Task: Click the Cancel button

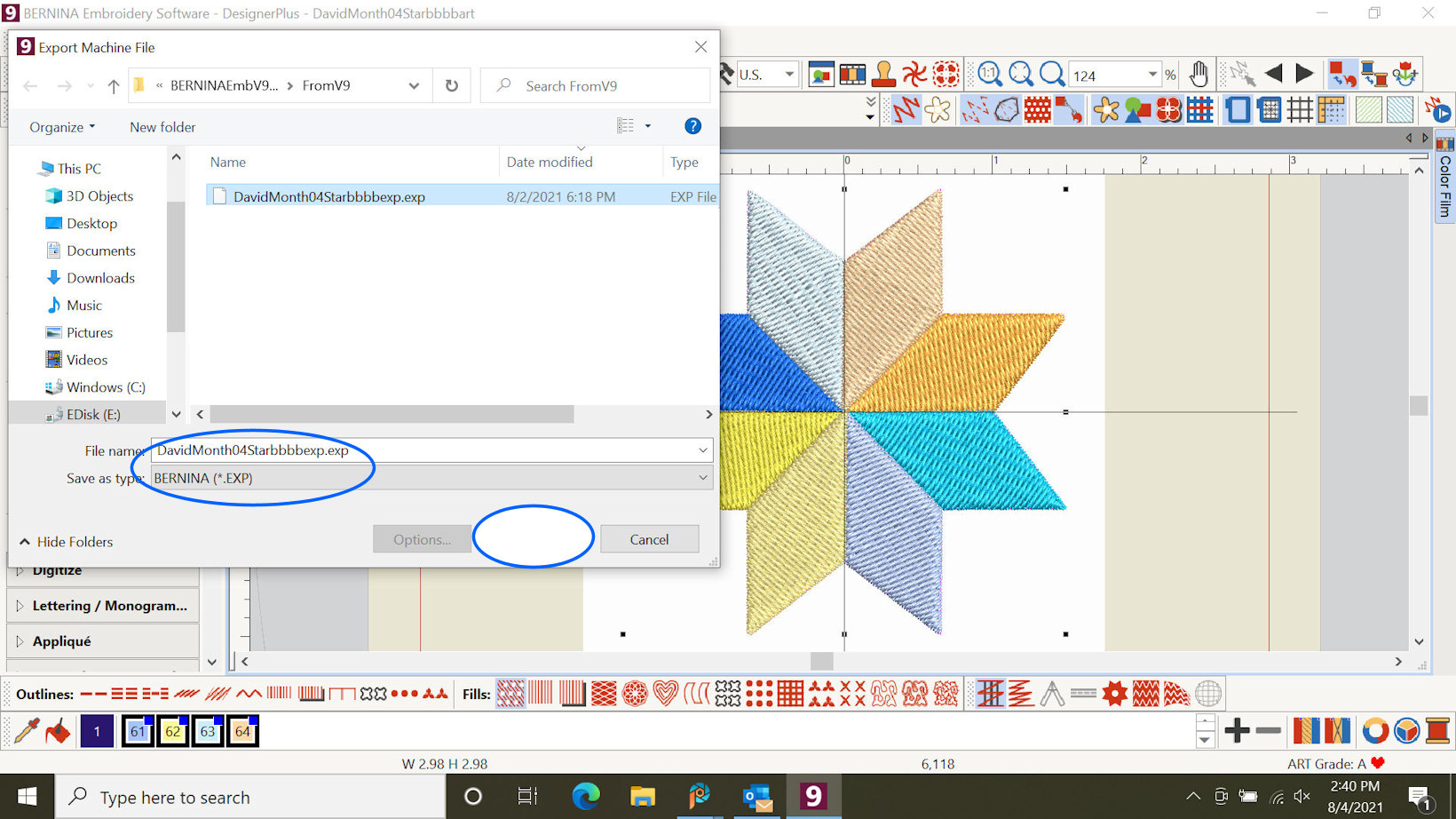Action: click(649, 539)
